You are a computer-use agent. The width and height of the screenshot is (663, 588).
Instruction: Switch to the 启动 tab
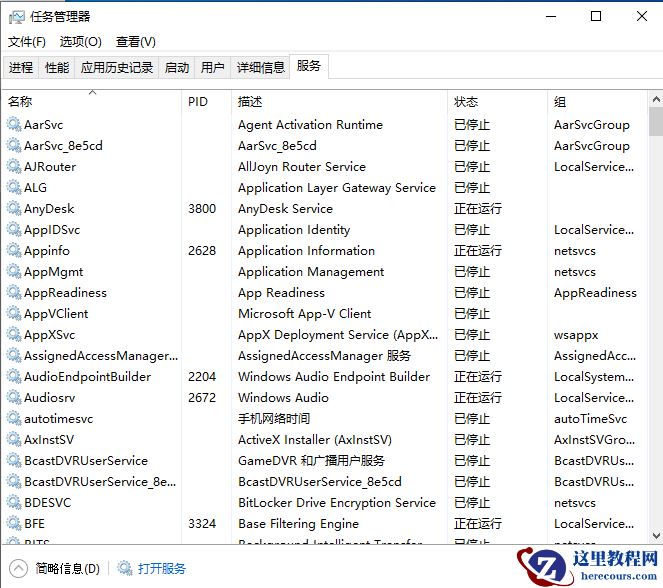[x=177, y=68]
